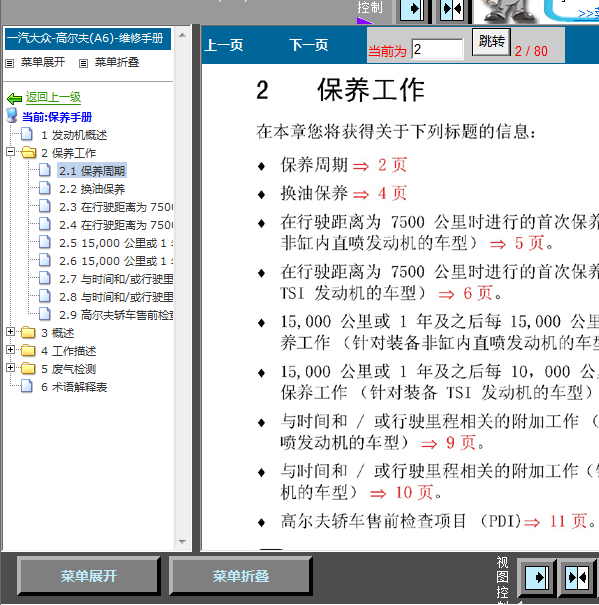Go to previous page with 上一页
Image resolution: width=599 pixels, height=605 pixels.
pyautogui.click(x=224, y=45)
